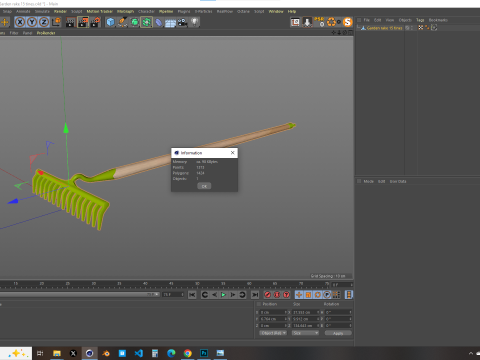This screenshot has width=480, height=360.
Task: Add a camera object
Action: (182, 22)
